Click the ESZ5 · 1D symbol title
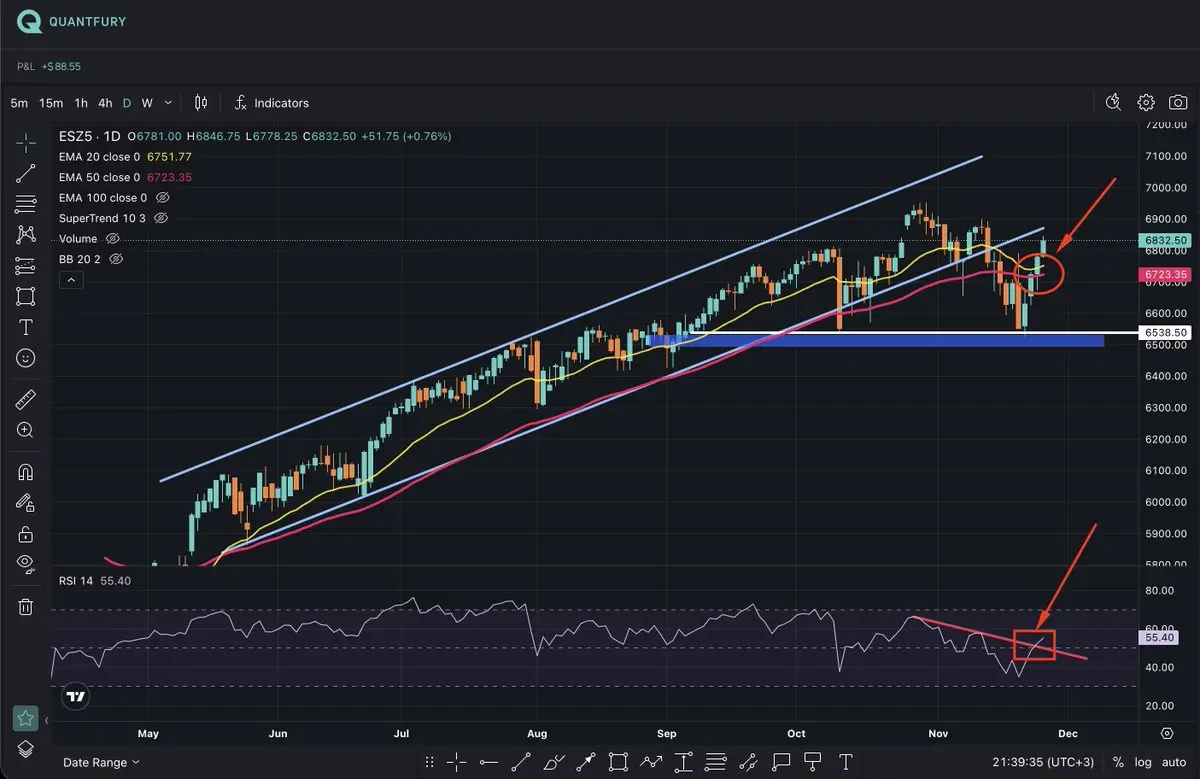This screenshot has height=779, width=1200. pyautogui.click(x=91, y=136)
